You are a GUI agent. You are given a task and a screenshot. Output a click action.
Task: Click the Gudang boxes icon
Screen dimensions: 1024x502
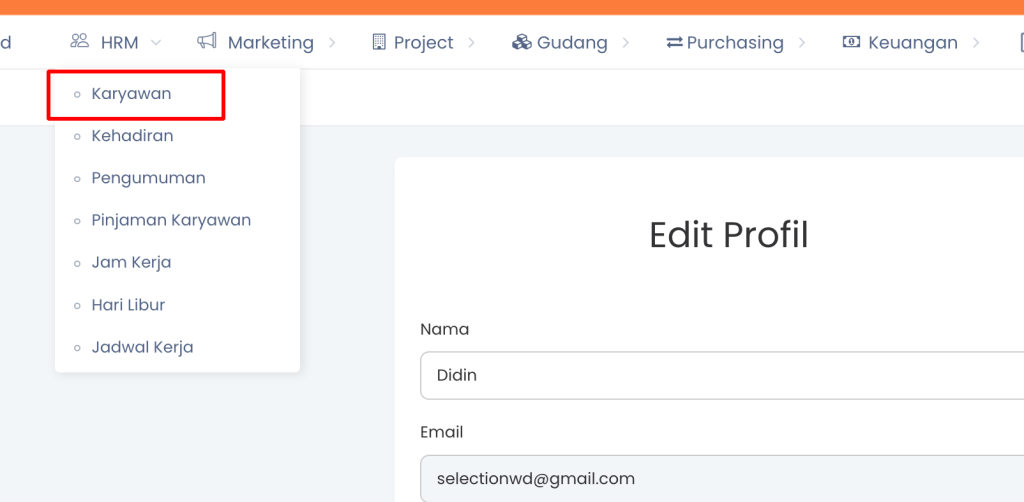[521, 42]
